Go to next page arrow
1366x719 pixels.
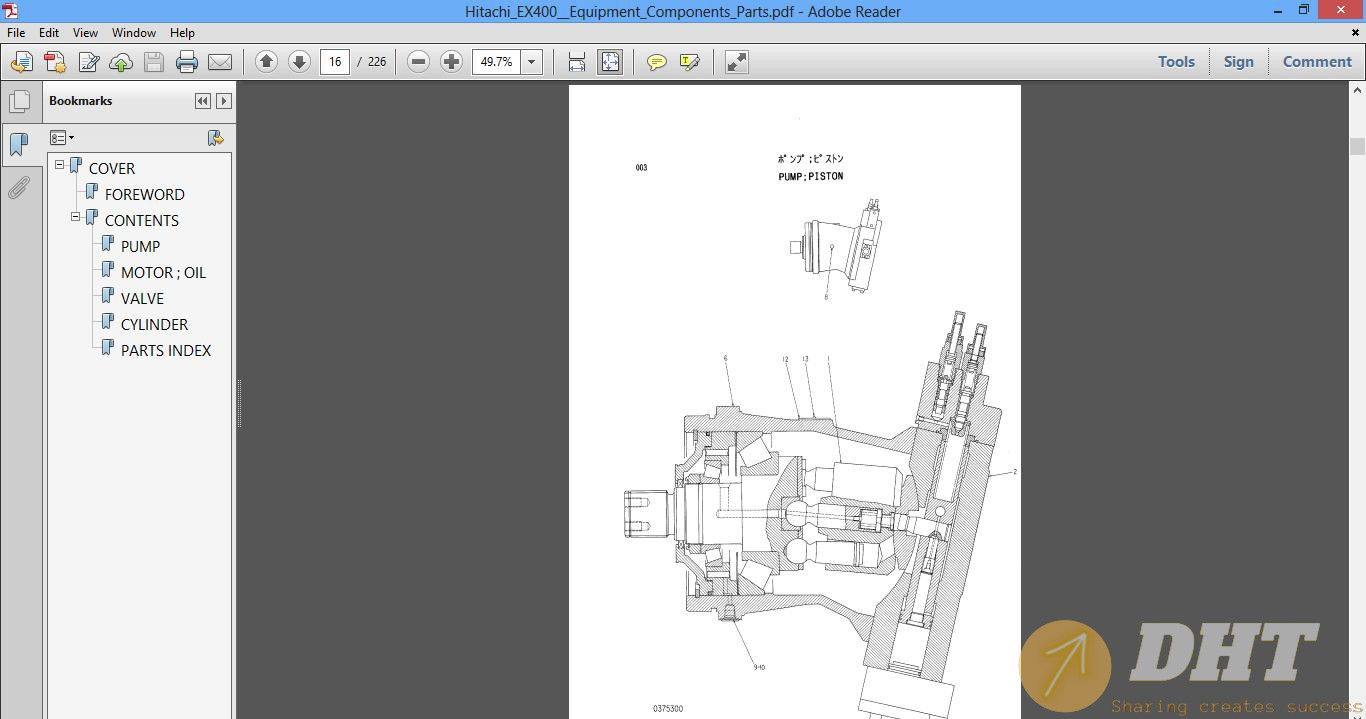(299, 62)
